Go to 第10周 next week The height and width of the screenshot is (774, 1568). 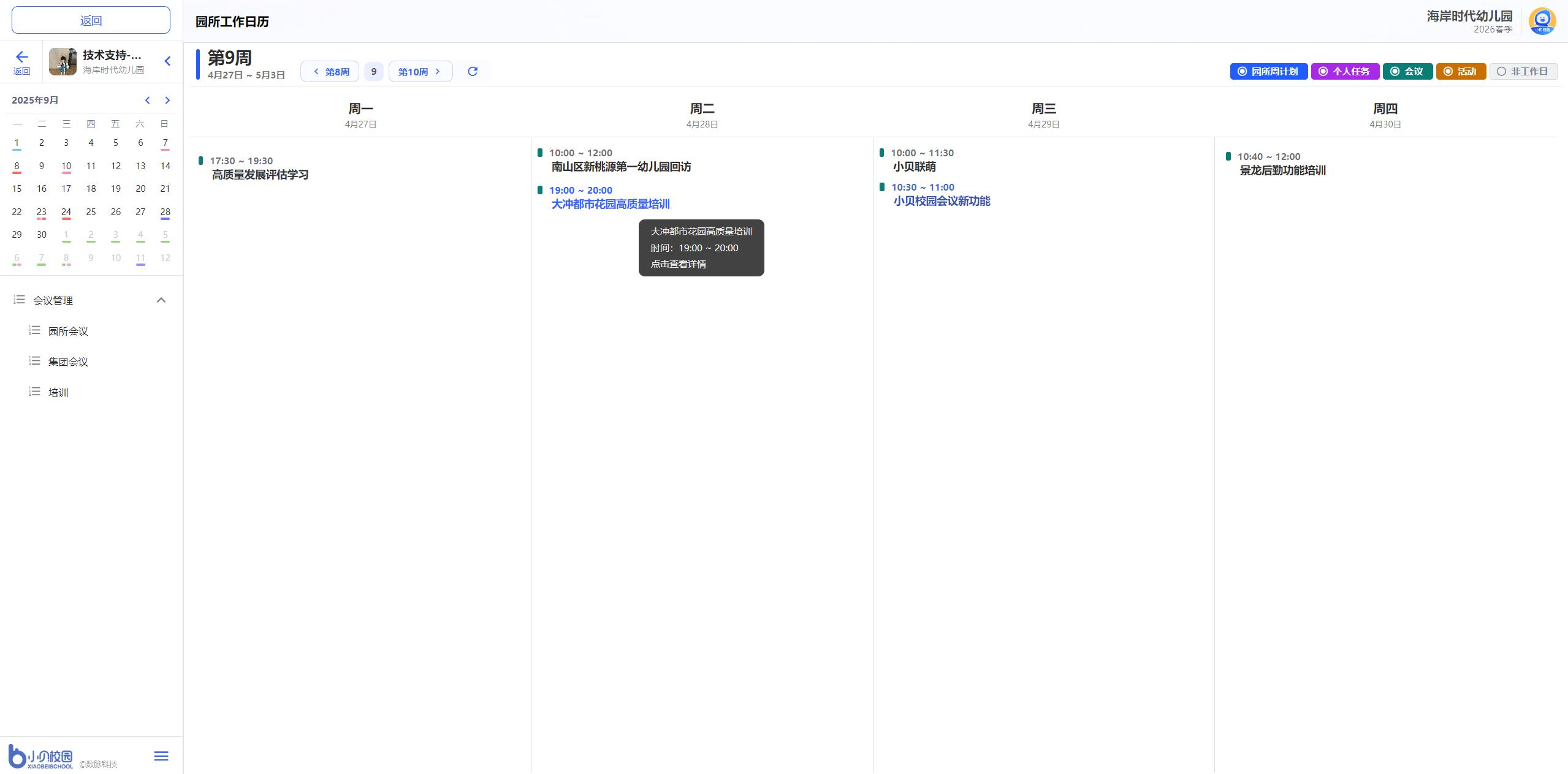[421, 72]
